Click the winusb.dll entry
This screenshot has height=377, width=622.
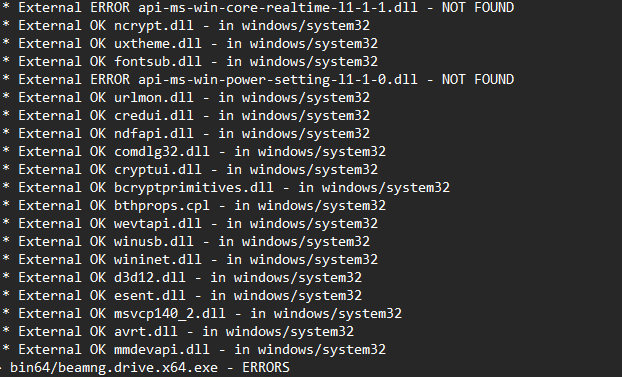tap(186, 242)
